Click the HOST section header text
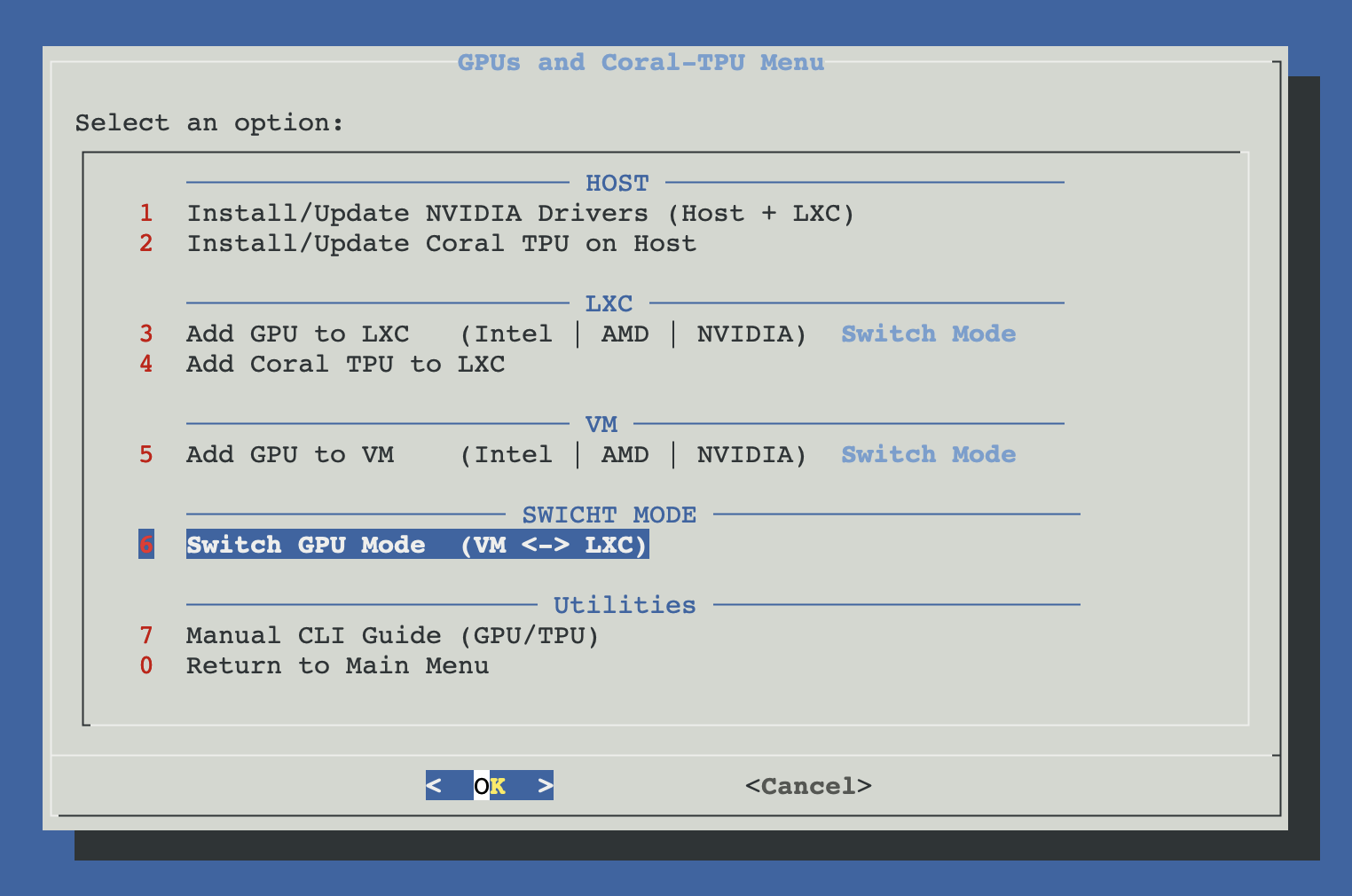Image resolution: width=1352 pixels, height=896 pixels. [617, 183]
